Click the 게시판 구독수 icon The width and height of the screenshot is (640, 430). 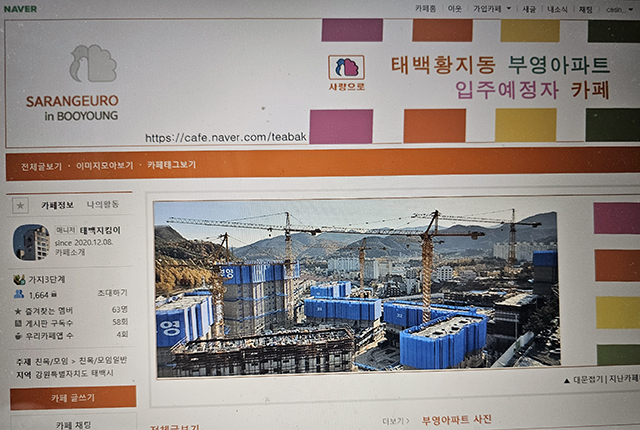18,324
